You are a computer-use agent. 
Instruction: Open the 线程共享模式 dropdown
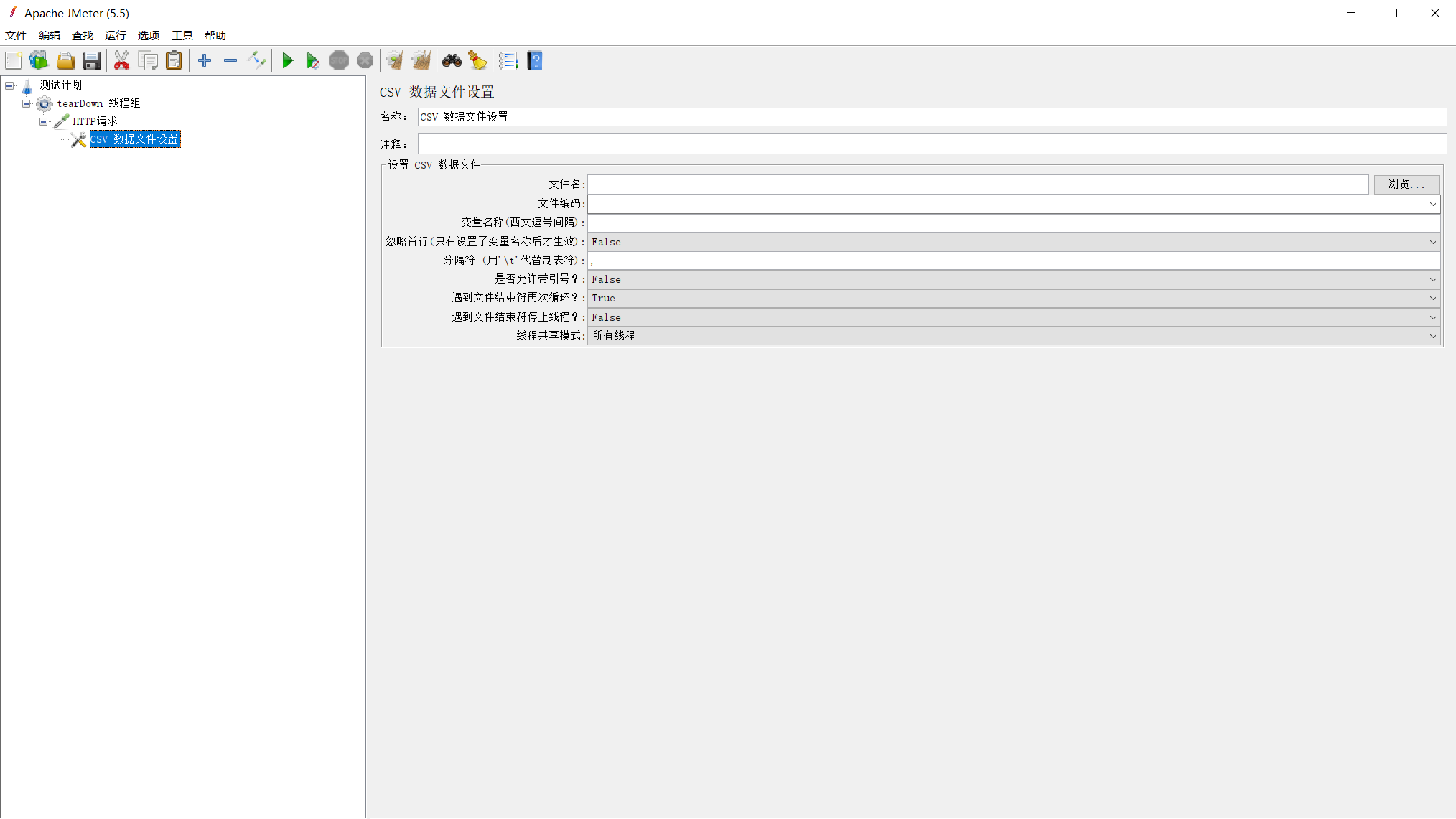(1014, 336)
